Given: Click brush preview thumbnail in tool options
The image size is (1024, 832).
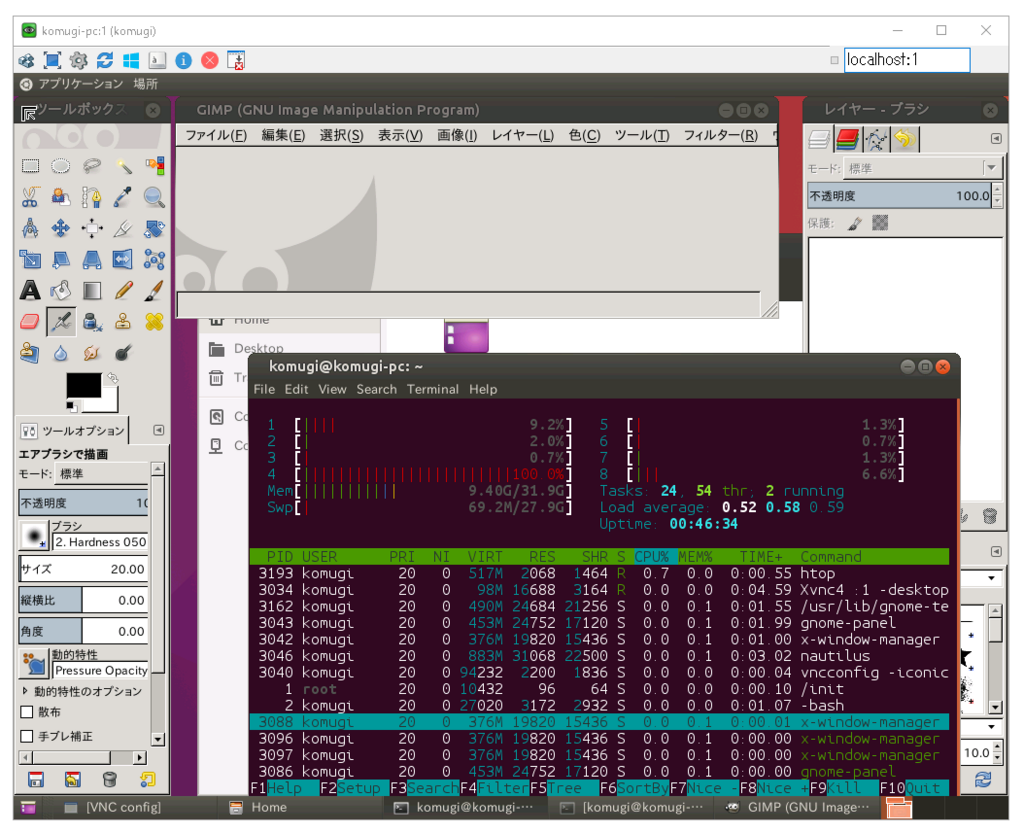Looking at the screenshot, I should [34, 536].
